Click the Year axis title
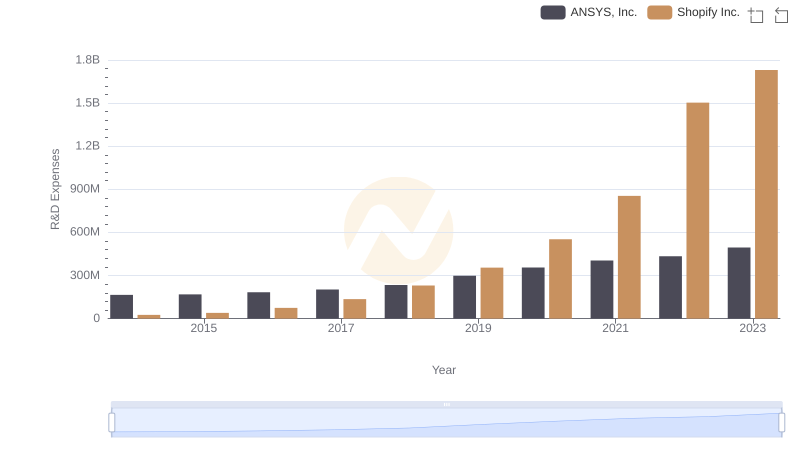Image resolution: width=800 pixels, height=461 pixels. (444, 370)
